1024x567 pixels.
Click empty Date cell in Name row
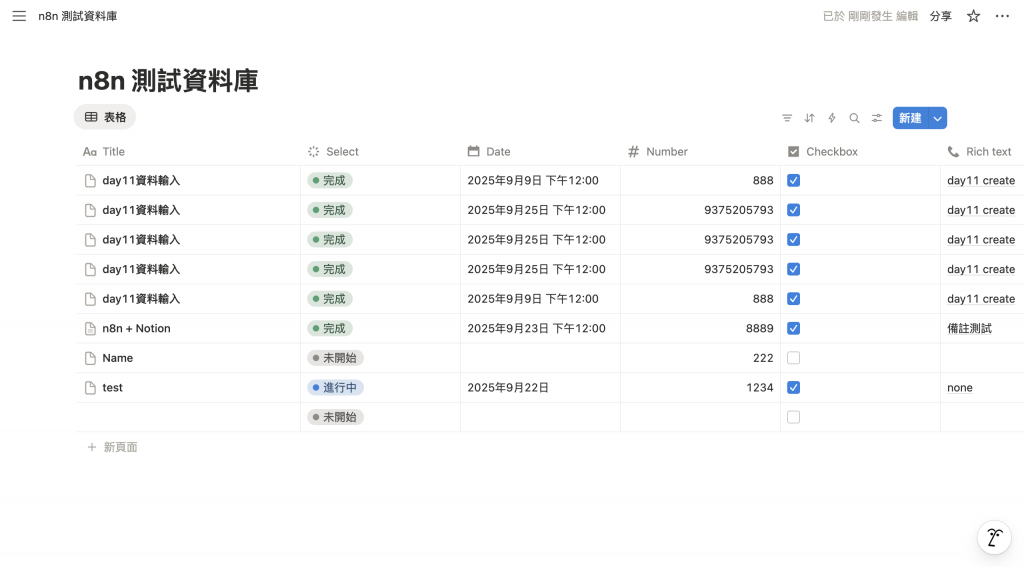[x=541, y=358]
